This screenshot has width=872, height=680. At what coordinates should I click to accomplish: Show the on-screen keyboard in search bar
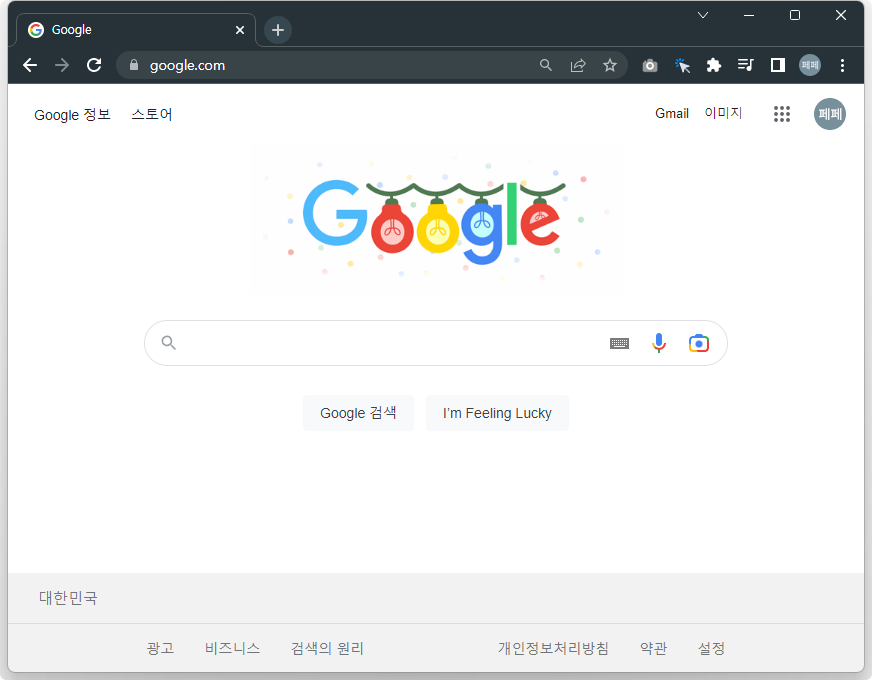(x=619, y=343)
